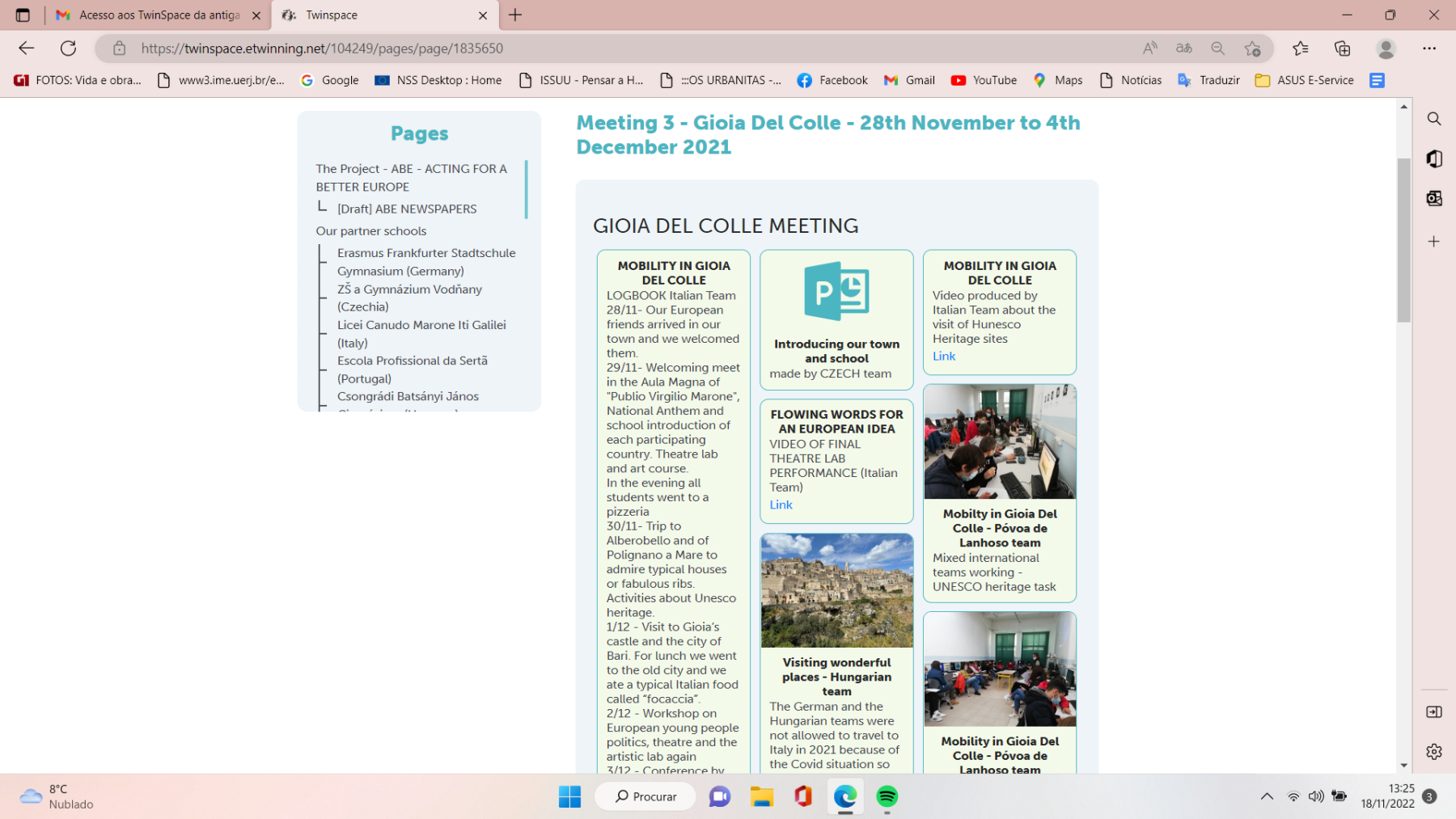Image resolution: width=1456 pixels, height=819 pixels.
Task: Click the page vertical scrollbar thumb
Action: (x=1403, y=240)
